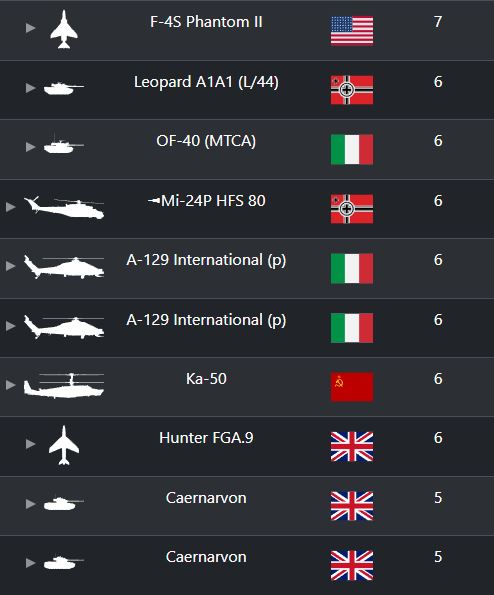Open the Leopard A1A1 (L/44) name link
This screenshot has width=494, height=595.
(206, 82)
